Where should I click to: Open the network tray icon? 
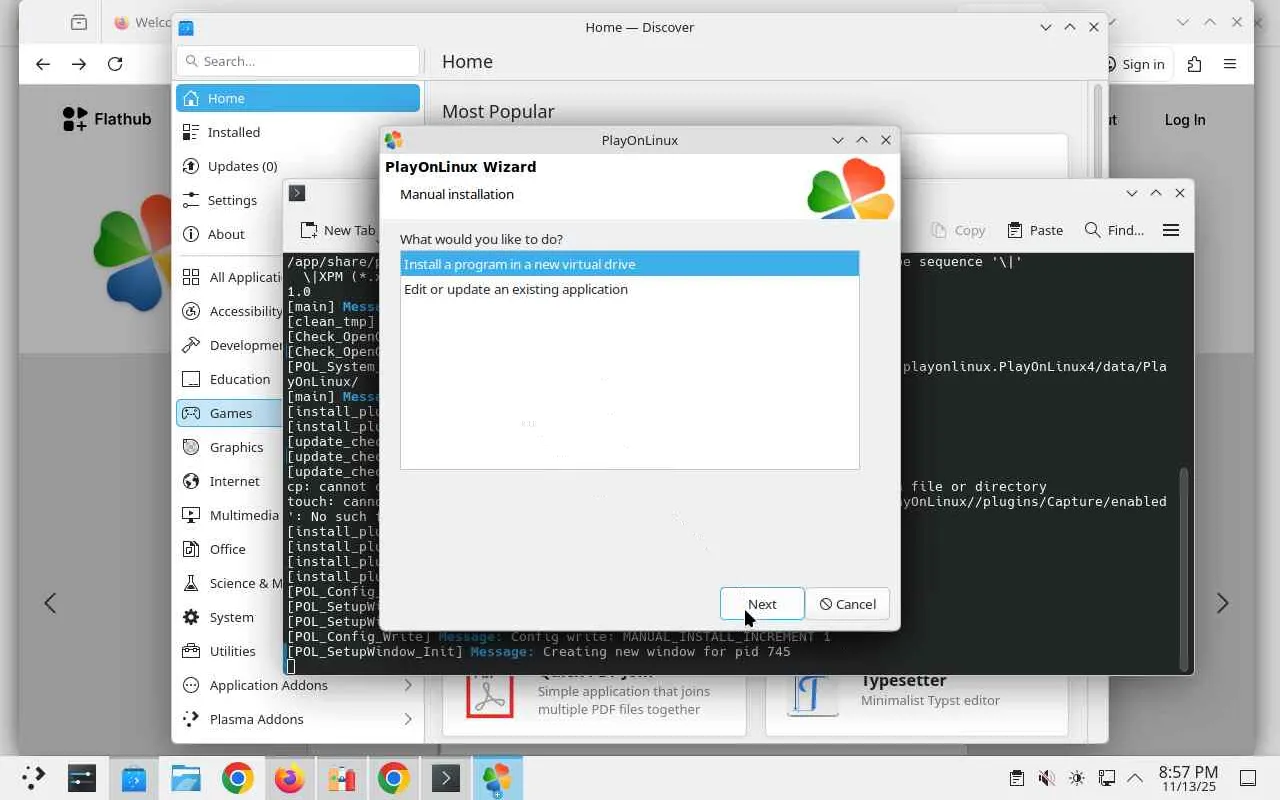pos(1106,778)
